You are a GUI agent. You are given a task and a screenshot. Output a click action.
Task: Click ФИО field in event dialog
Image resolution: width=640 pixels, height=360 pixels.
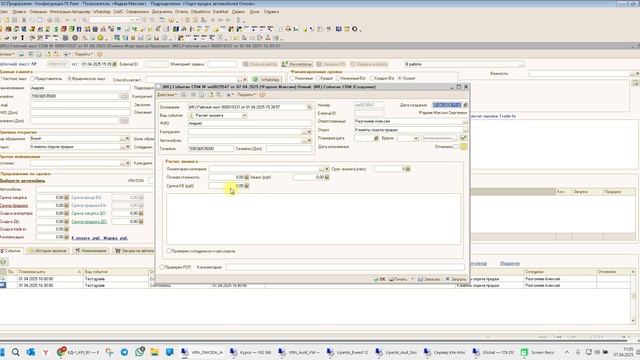click(250, 123)
